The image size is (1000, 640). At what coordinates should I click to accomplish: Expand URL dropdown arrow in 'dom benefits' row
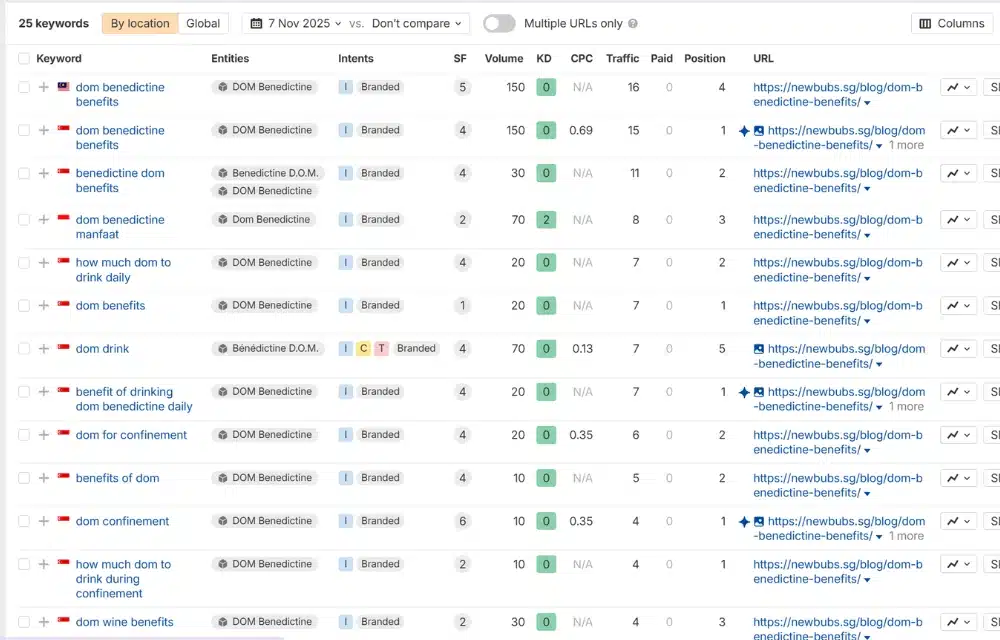pyautogui.click(x=867, y=321)
